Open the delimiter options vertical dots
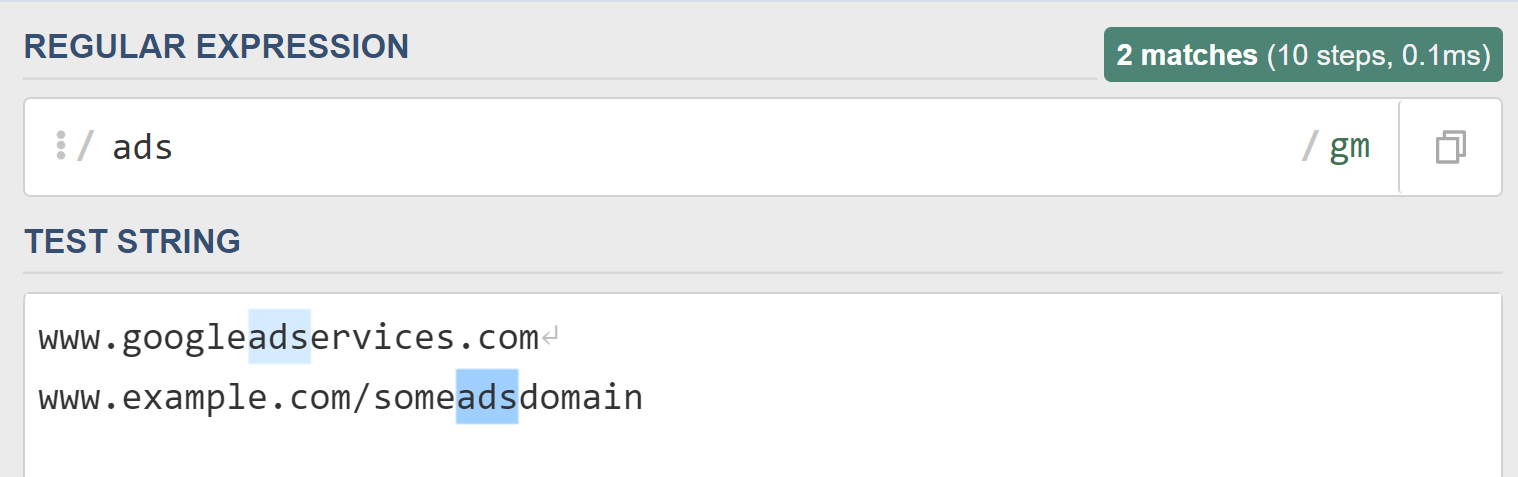This screenshot has height=477, width=1518. click(x=61, y=146)
